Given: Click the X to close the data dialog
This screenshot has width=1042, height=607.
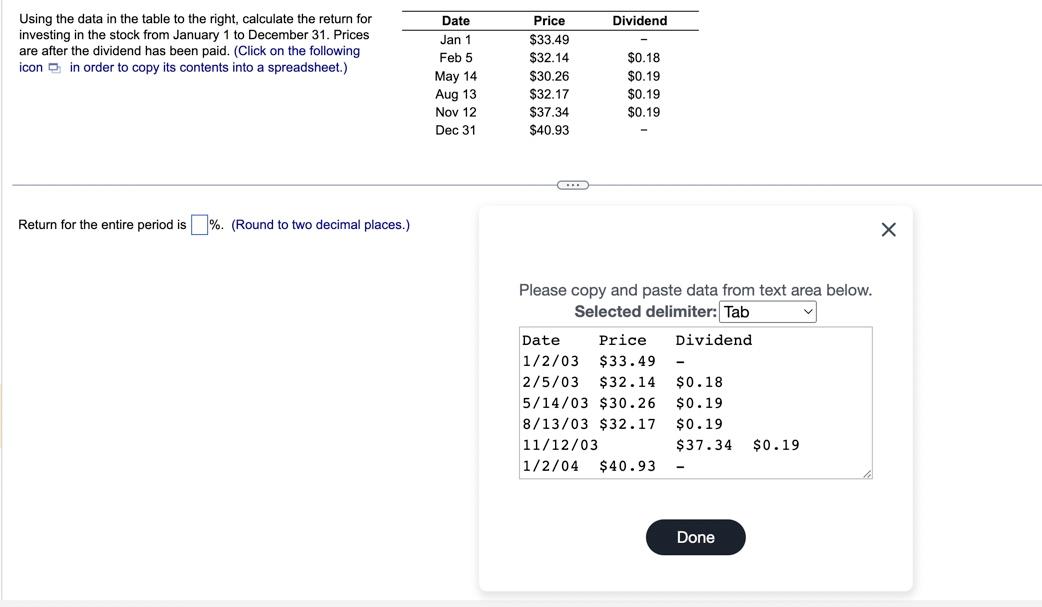Looking at the screenshot, I should (x=888, y=228).
